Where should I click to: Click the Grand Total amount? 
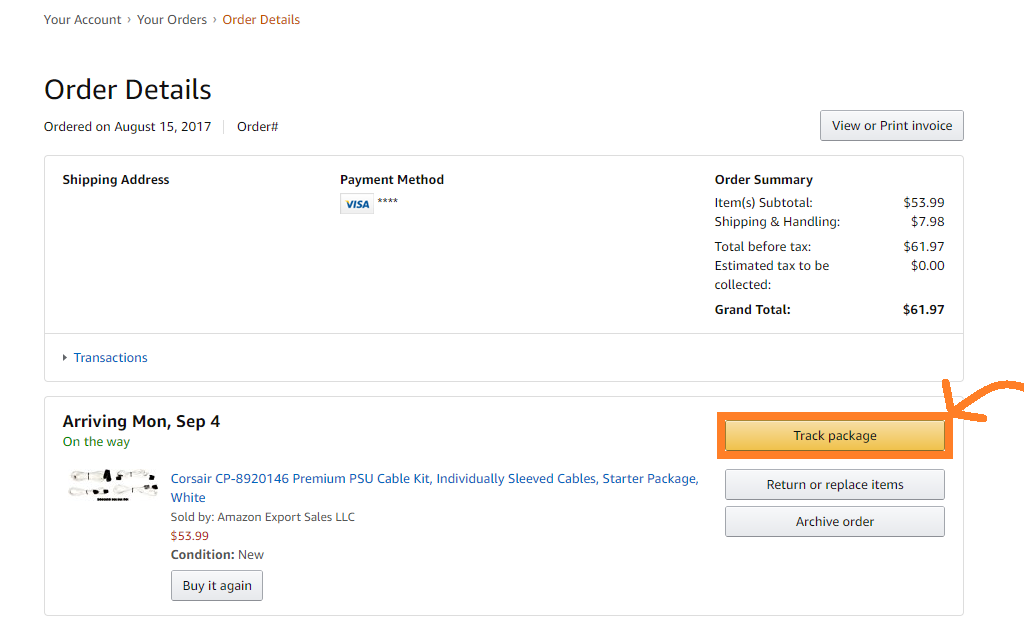coord(923,309)
